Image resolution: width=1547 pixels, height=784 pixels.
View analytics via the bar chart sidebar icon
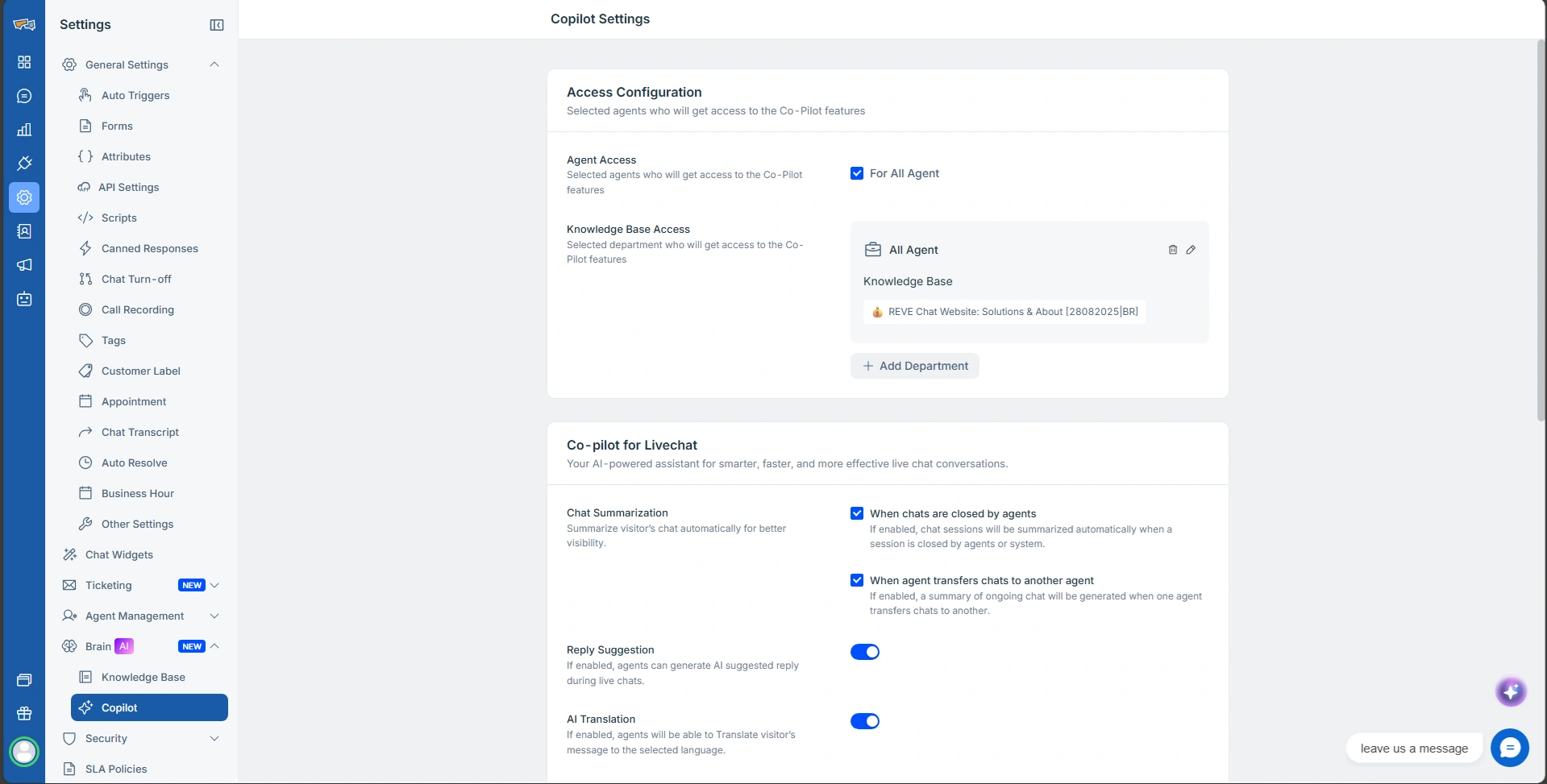(x=24, y=130)
